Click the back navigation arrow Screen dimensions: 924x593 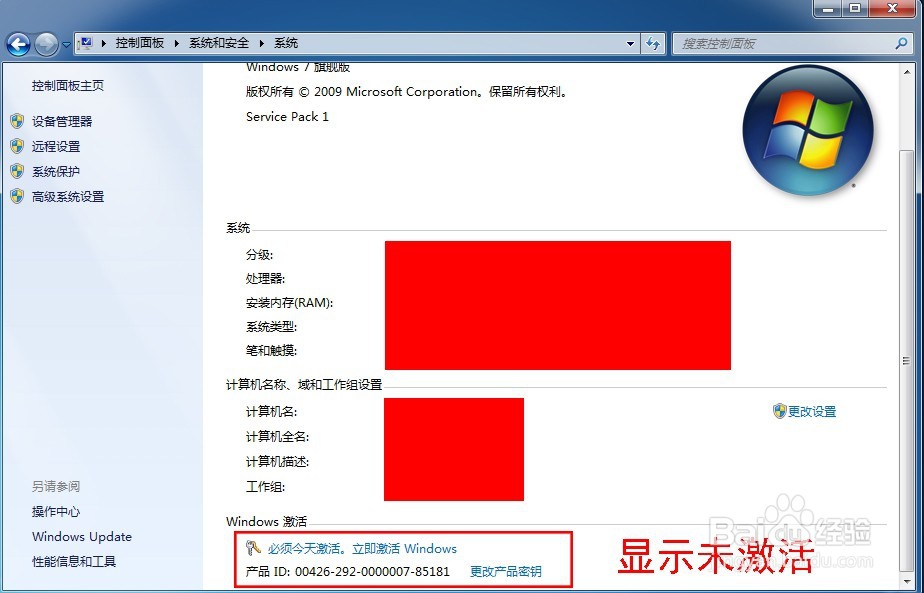pyautogui.click(x=20, y=43)
